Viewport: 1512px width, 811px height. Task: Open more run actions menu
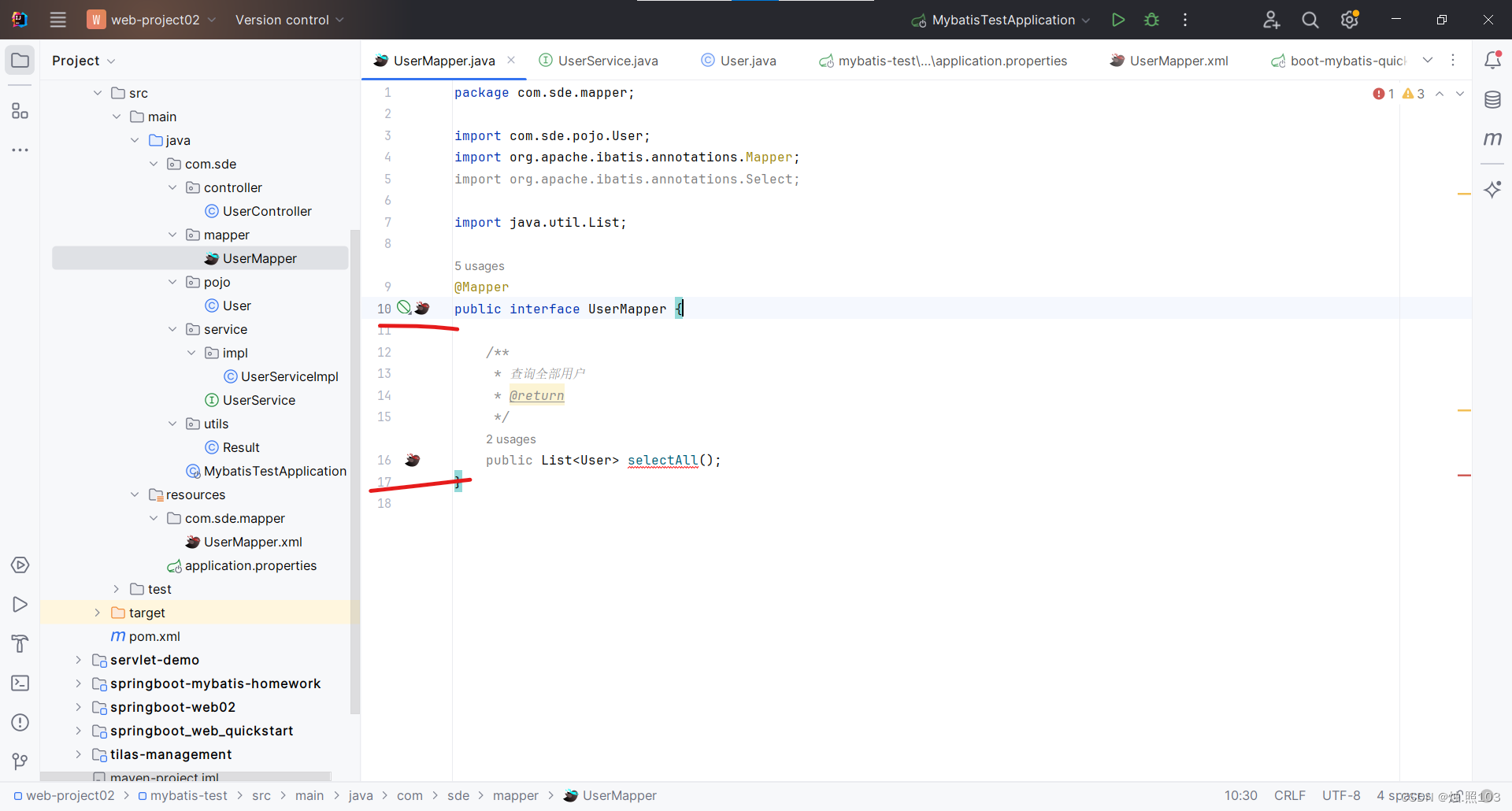1185,20
